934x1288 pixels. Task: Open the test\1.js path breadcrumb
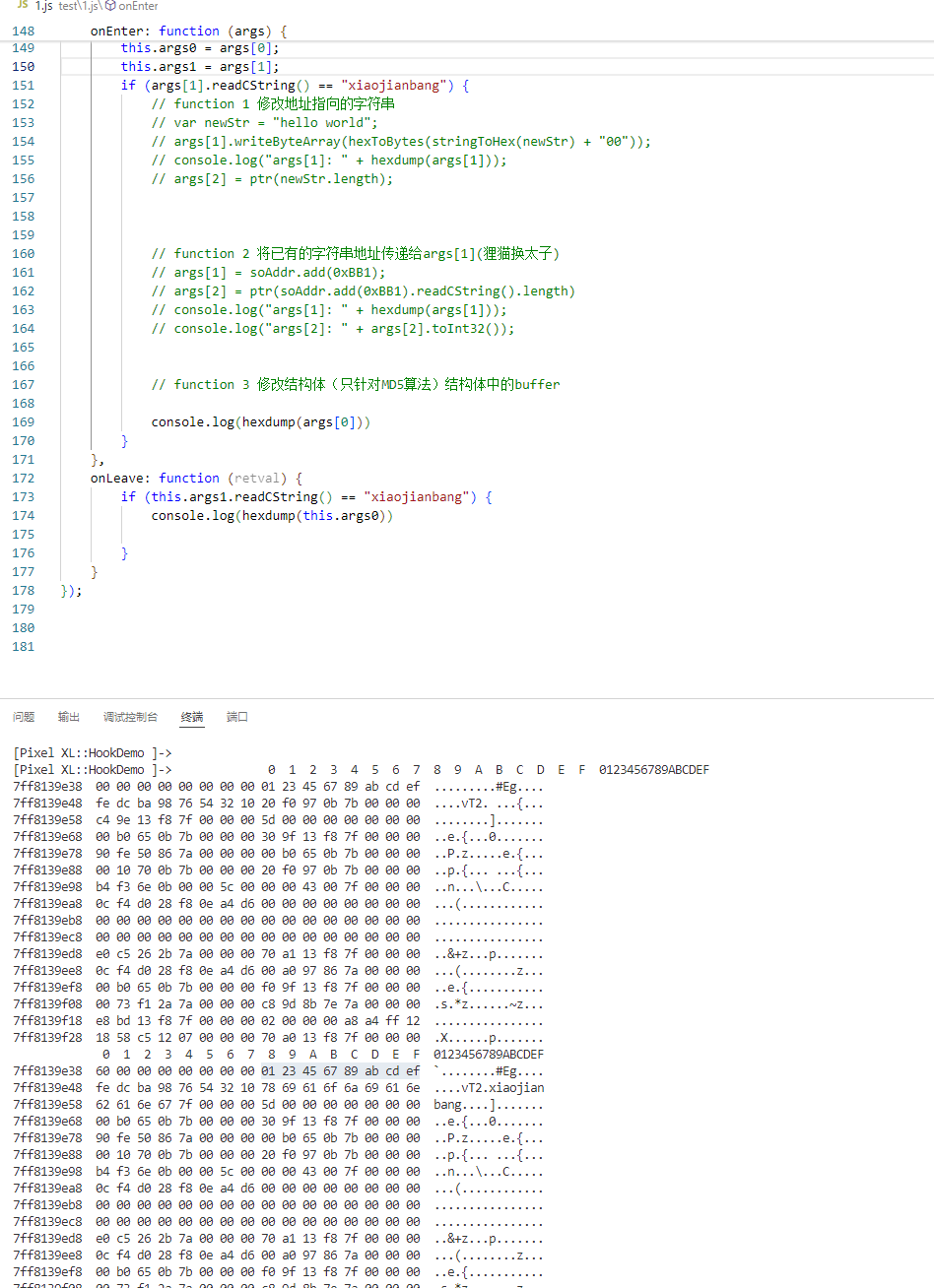click(x=80, y=6)
